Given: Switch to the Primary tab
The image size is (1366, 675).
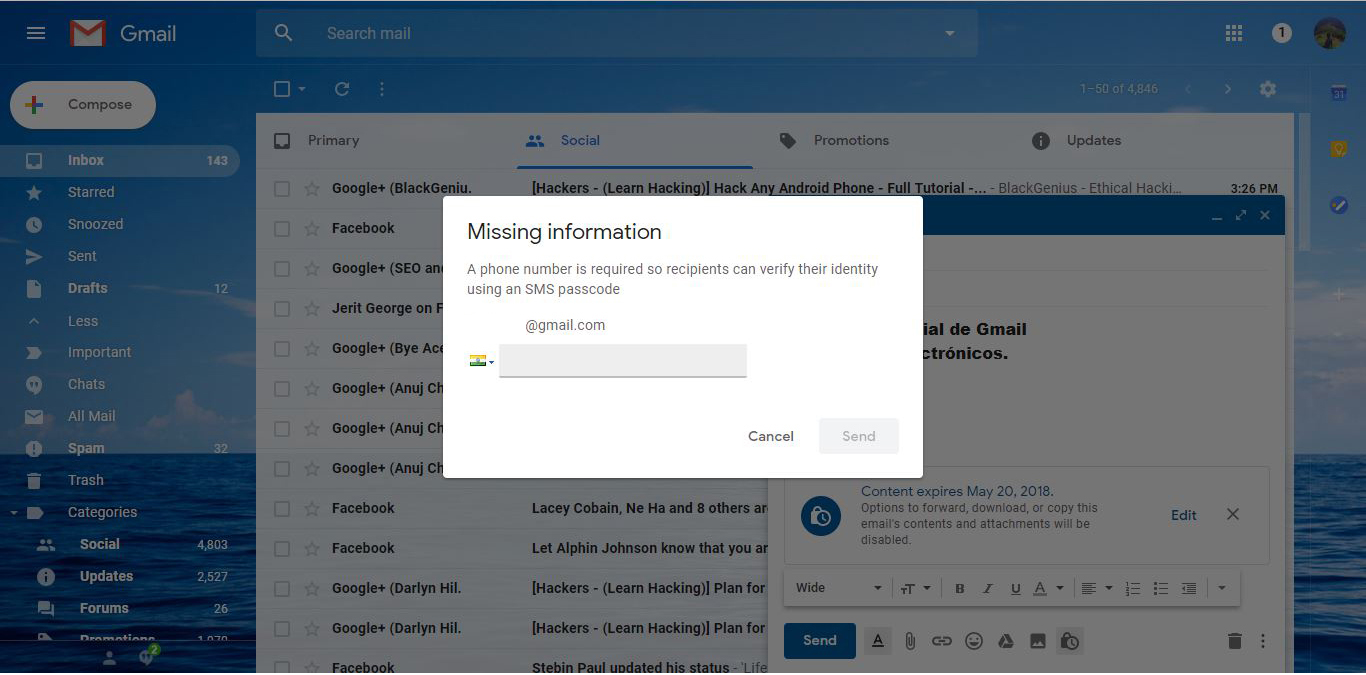Looking at the screenshot, I should pyautogui.click(x=334, y=141).
